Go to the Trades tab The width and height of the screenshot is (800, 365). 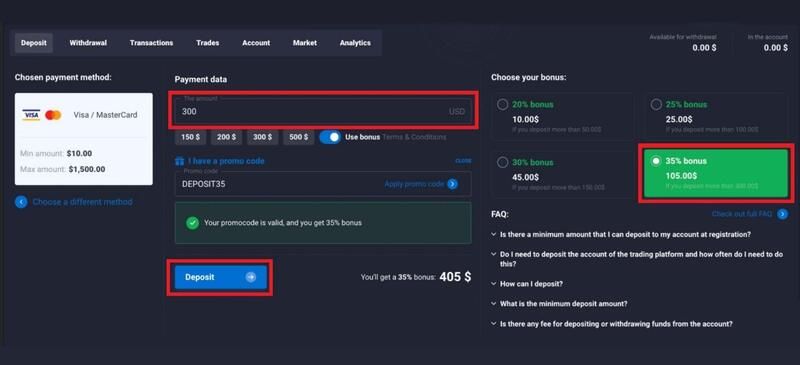pyautogui.click(x=208, y=43)
